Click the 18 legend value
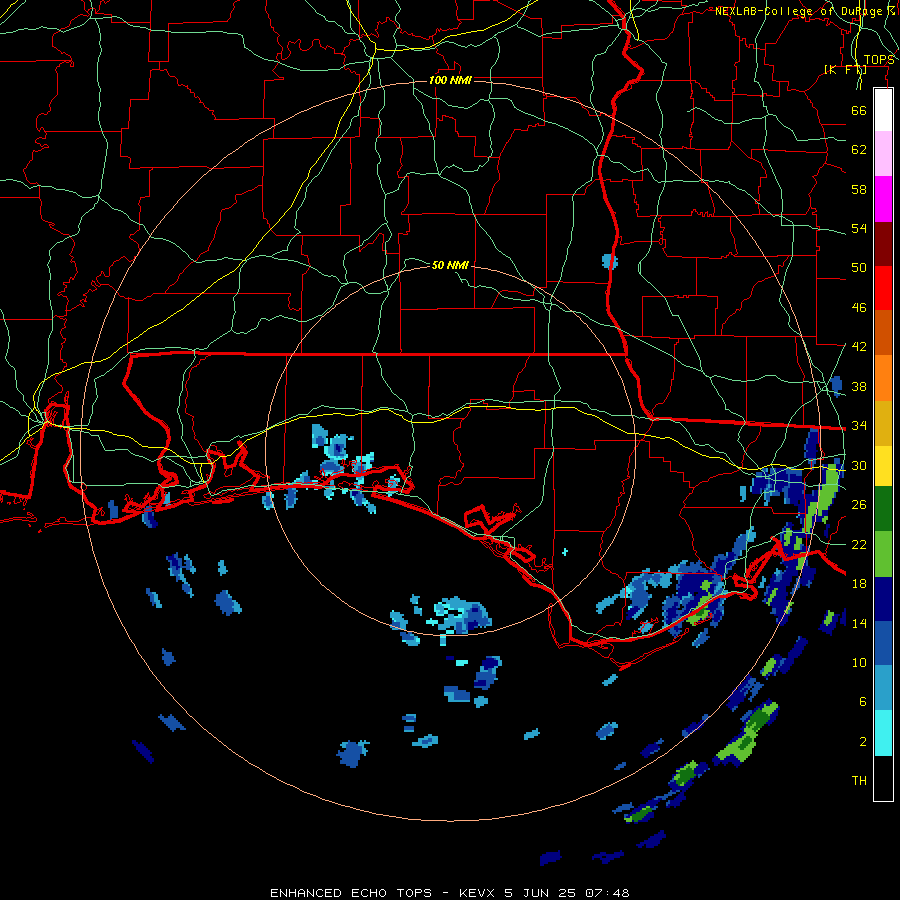 [x=859, y=584]
